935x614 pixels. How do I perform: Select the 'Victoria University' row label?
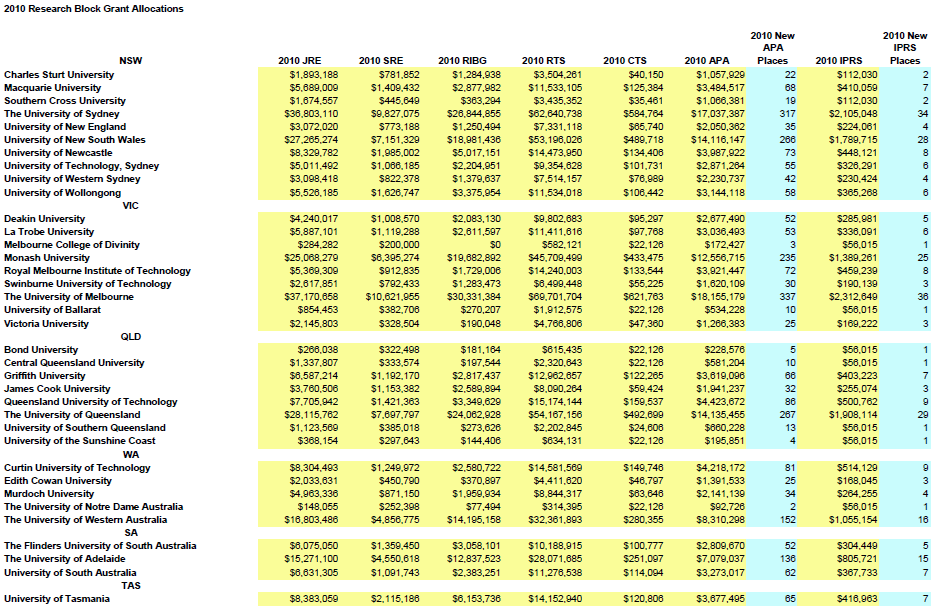tap(46, 324)
